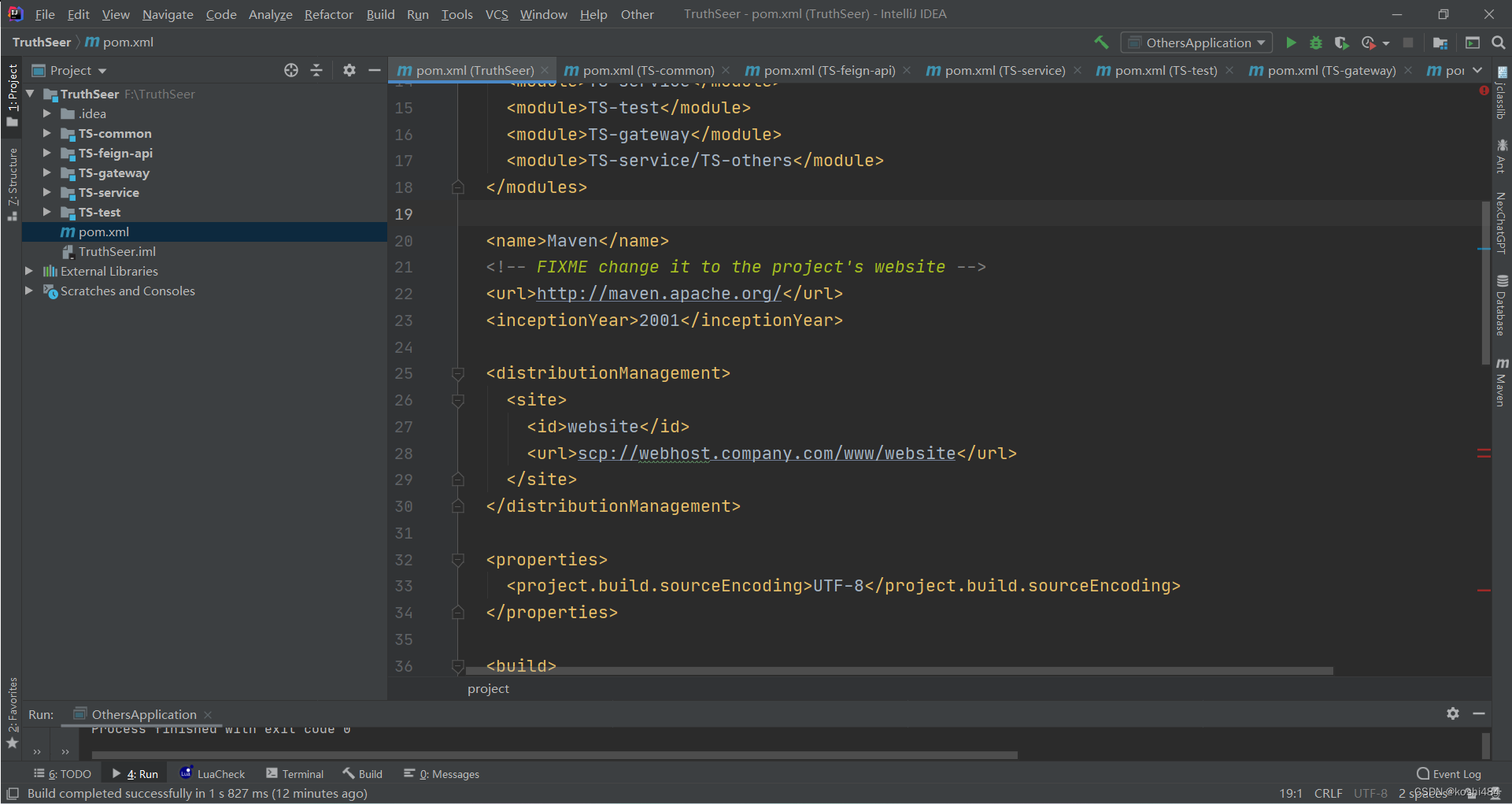Click the maven.apache.org URL link
The image size is (1512, 804).
coord(659,294)
